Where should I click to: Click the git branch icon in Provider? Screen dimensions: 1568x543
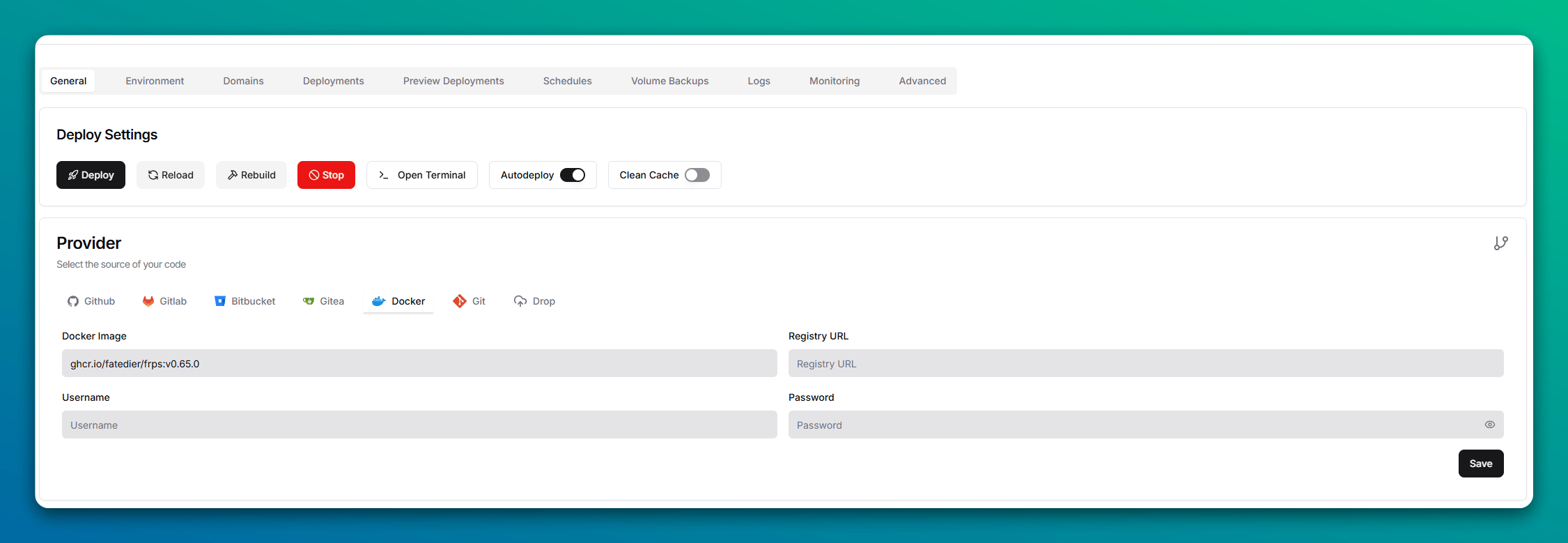tap(1500, 243)
